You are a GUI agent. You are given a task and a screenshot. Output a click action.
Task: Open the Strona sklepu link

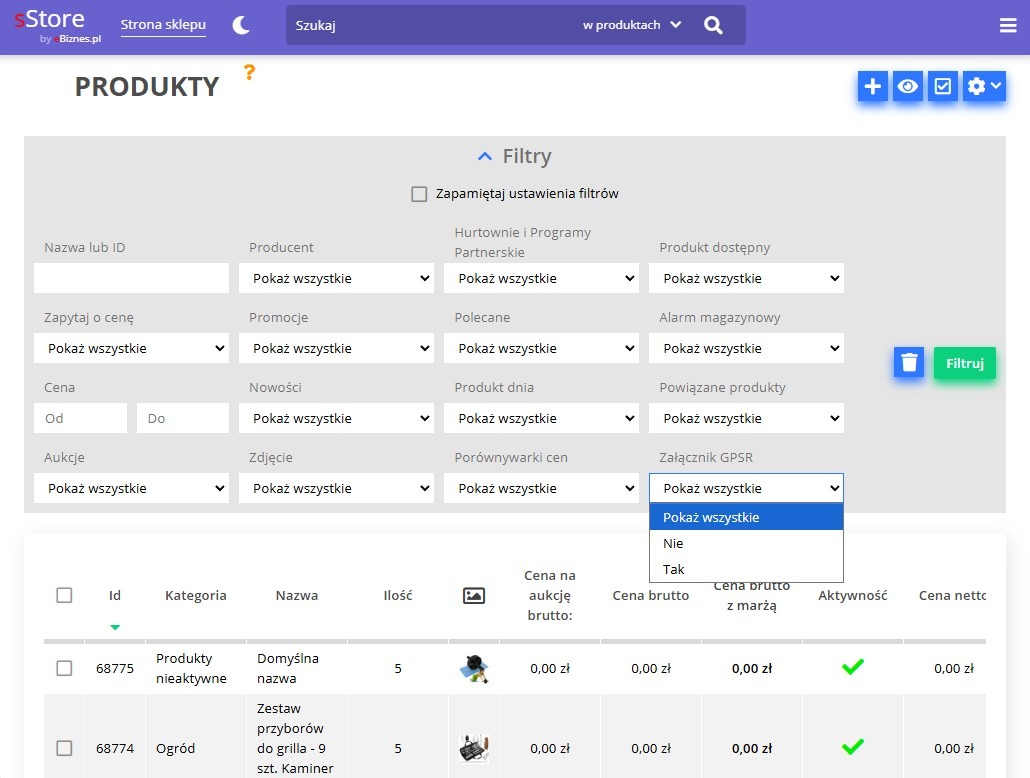click(163, 25)
